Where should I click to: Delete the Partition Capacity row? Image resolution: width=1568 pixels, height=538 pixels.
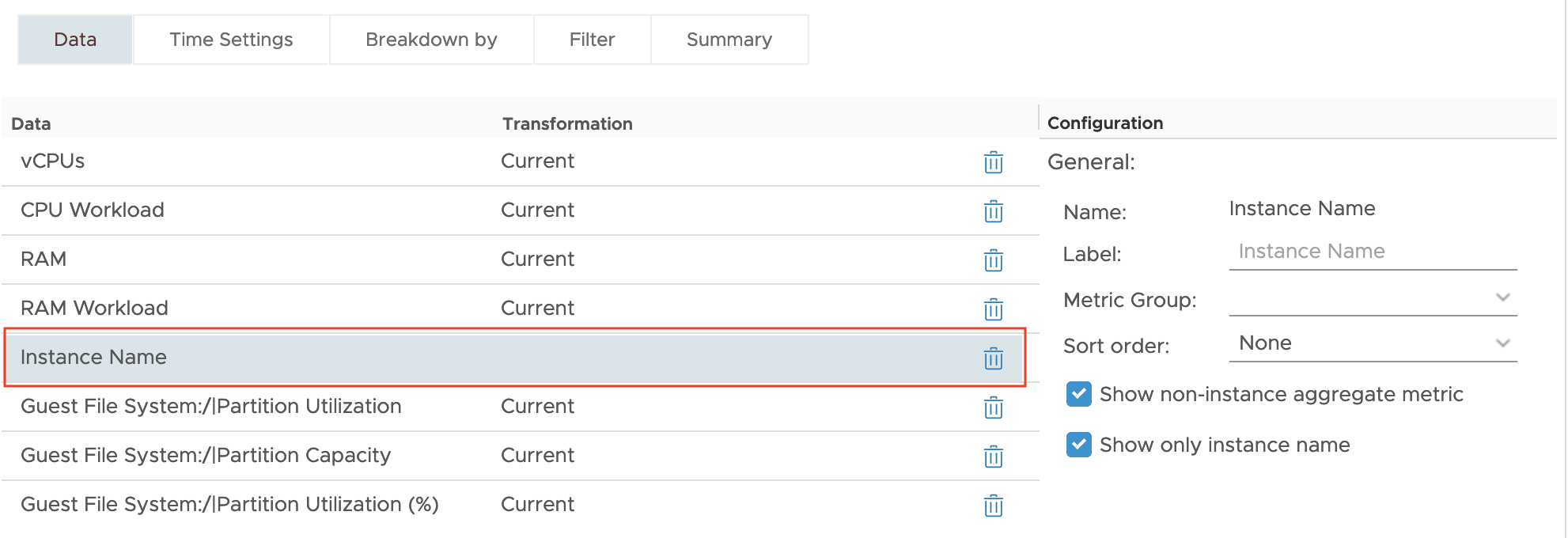click(x=993, y=457)
